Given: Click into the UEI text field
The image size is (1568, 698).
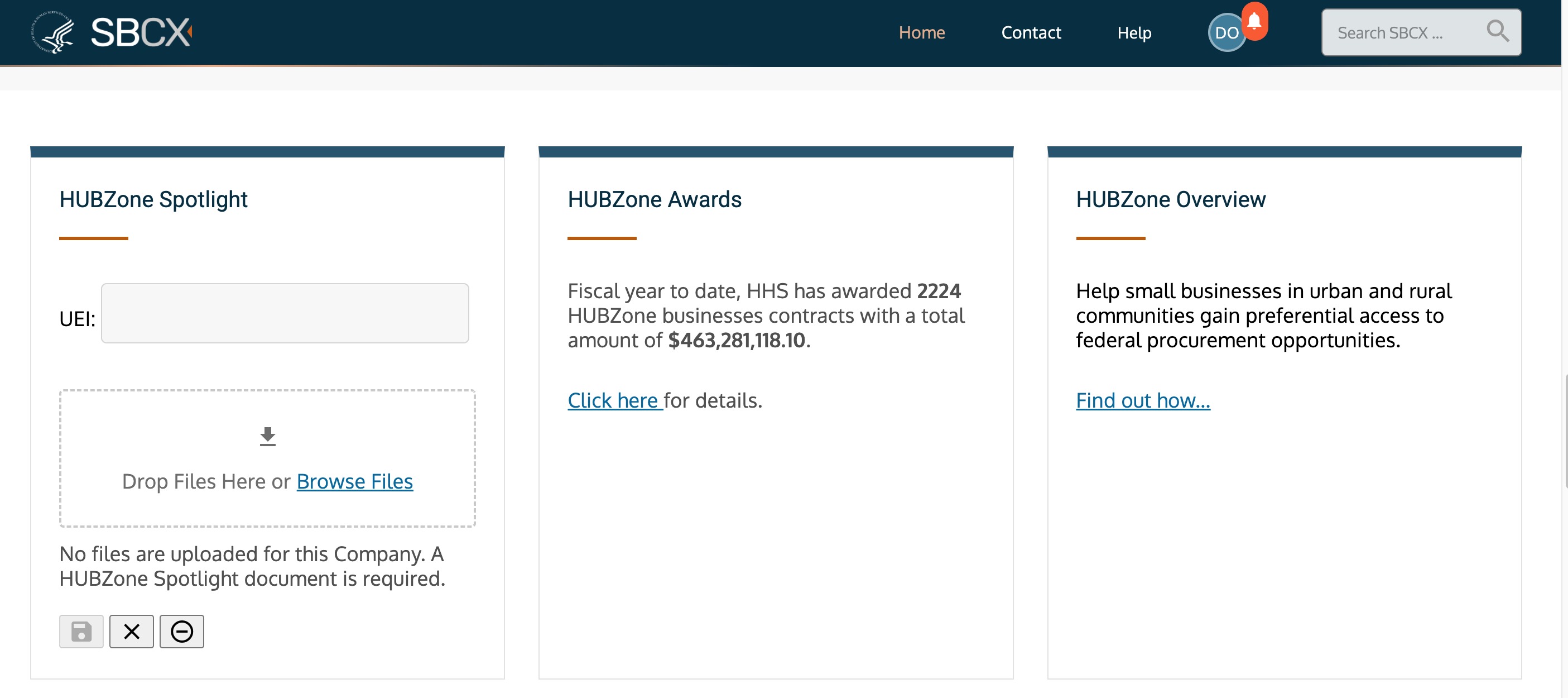Looking at the screenshot, I should tap(285, 313).
